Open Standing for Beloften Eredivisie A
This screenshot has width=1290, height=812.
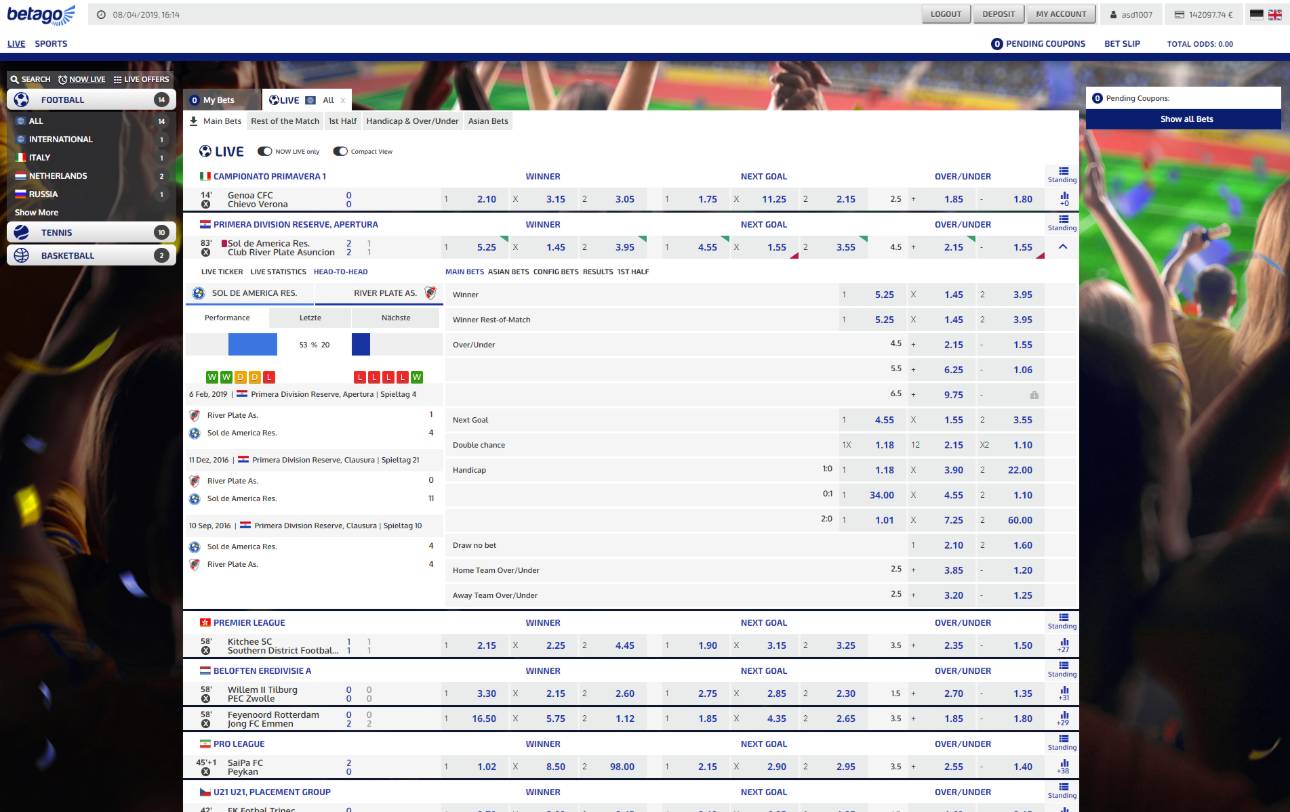click(1062, 668)
